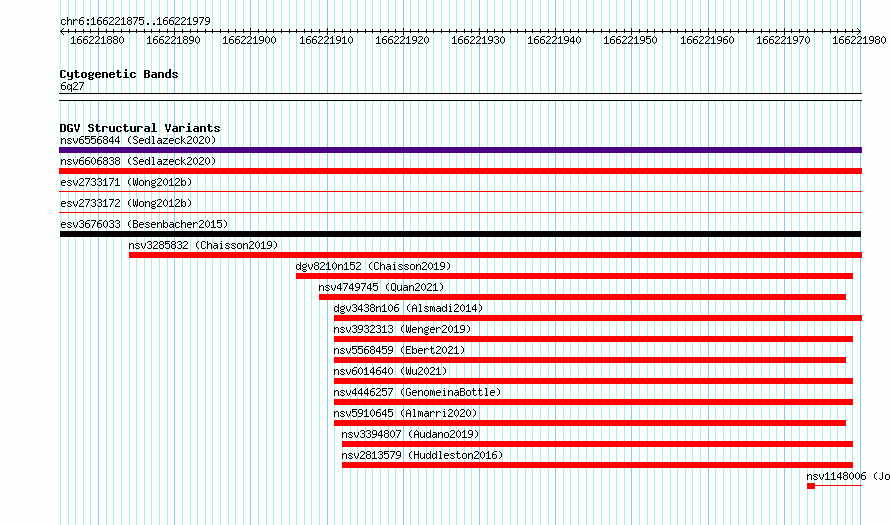
Task: Click ruler position 166221930
Action: point(478,40)
